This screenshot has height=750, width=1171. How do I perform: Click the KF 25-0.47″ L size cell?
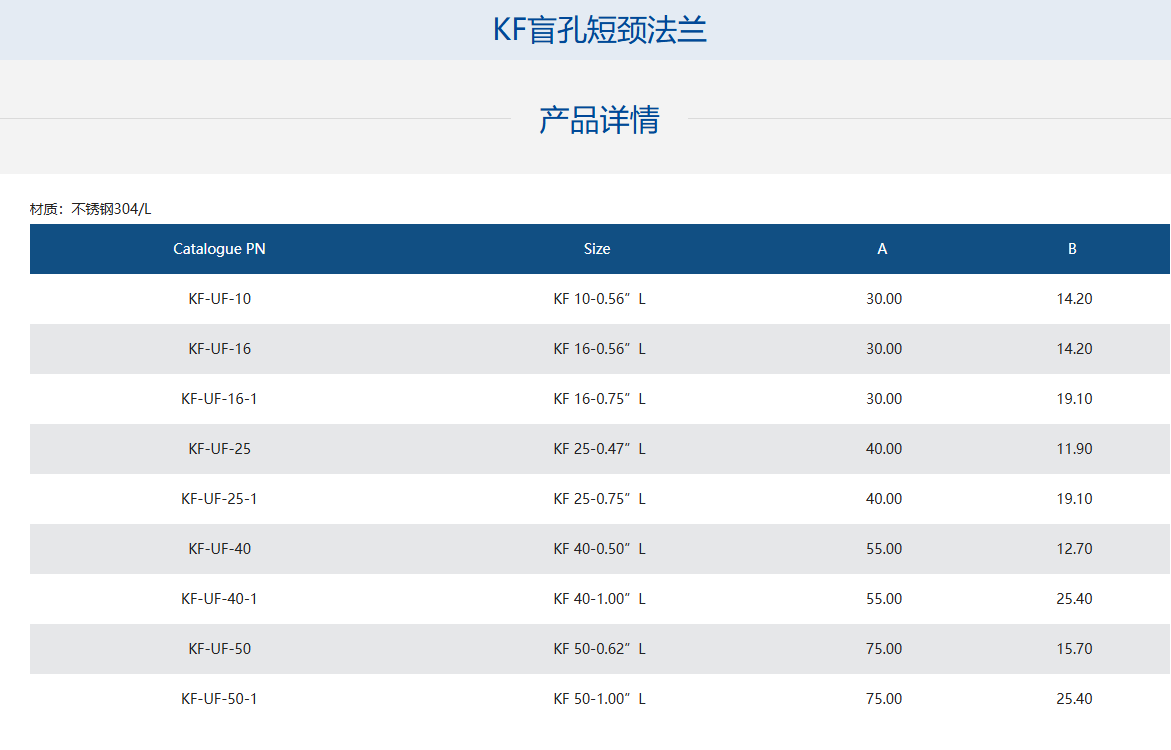[599, 449]
